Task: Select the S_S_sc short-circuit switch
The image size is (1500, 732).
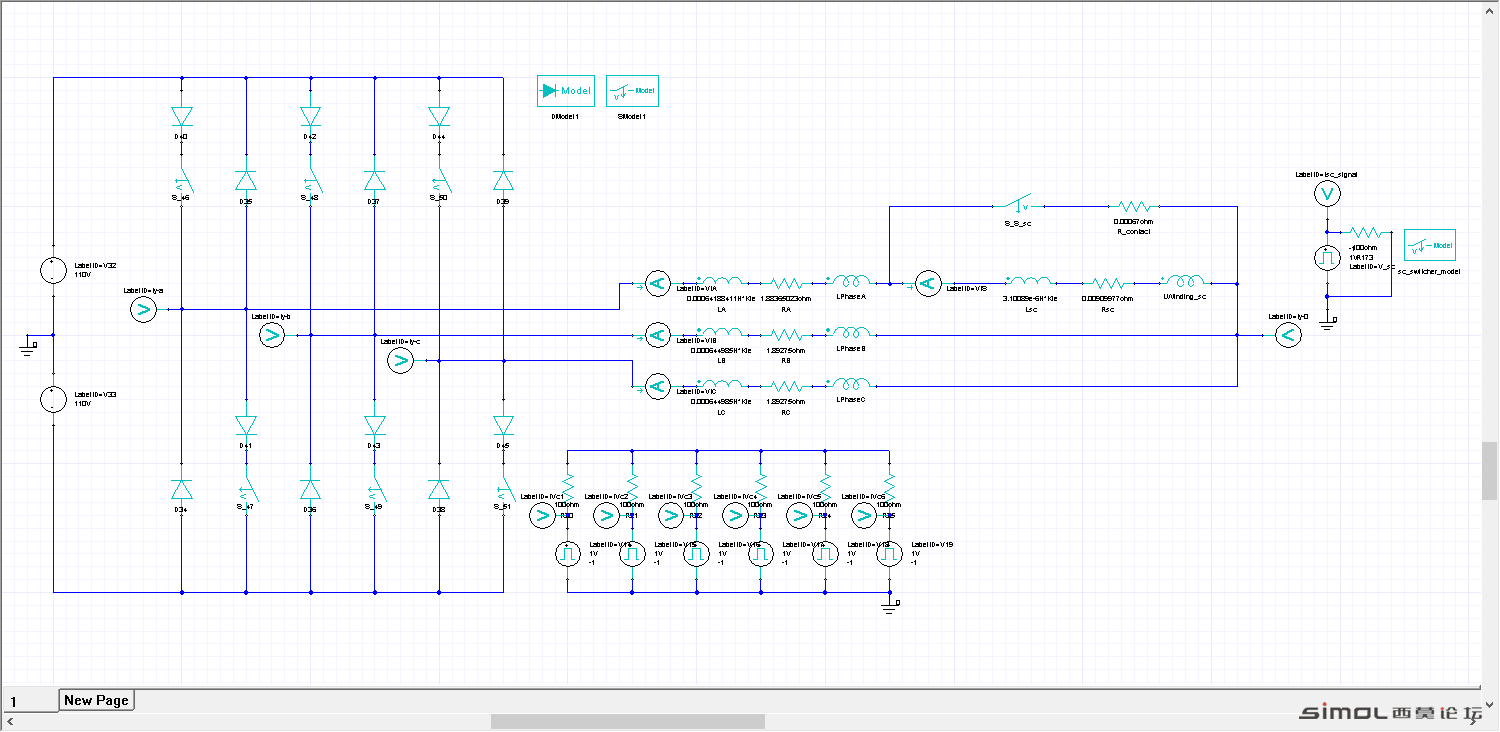Action: tap(1016, 203)
